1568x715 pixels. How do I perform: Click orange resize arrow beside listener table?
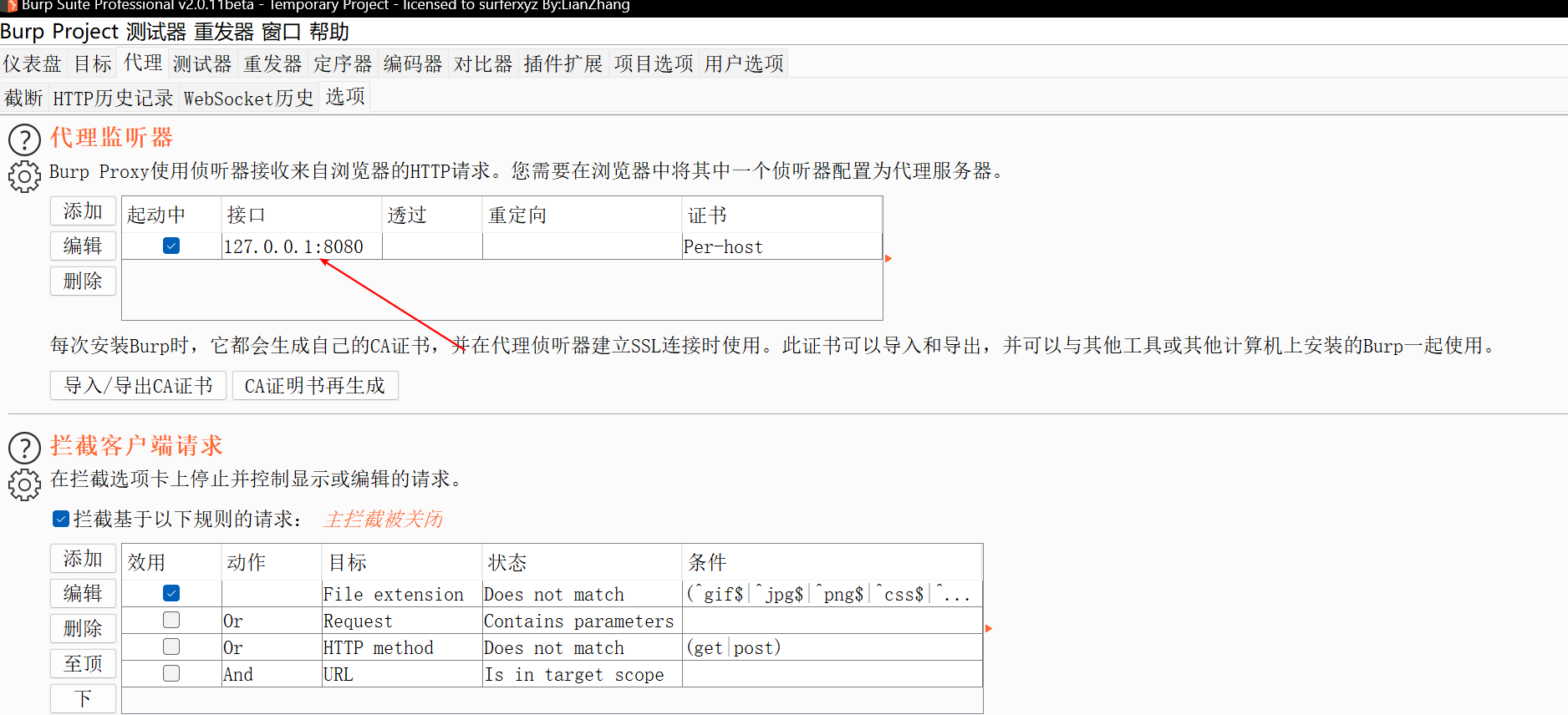[x=888, y=258]
